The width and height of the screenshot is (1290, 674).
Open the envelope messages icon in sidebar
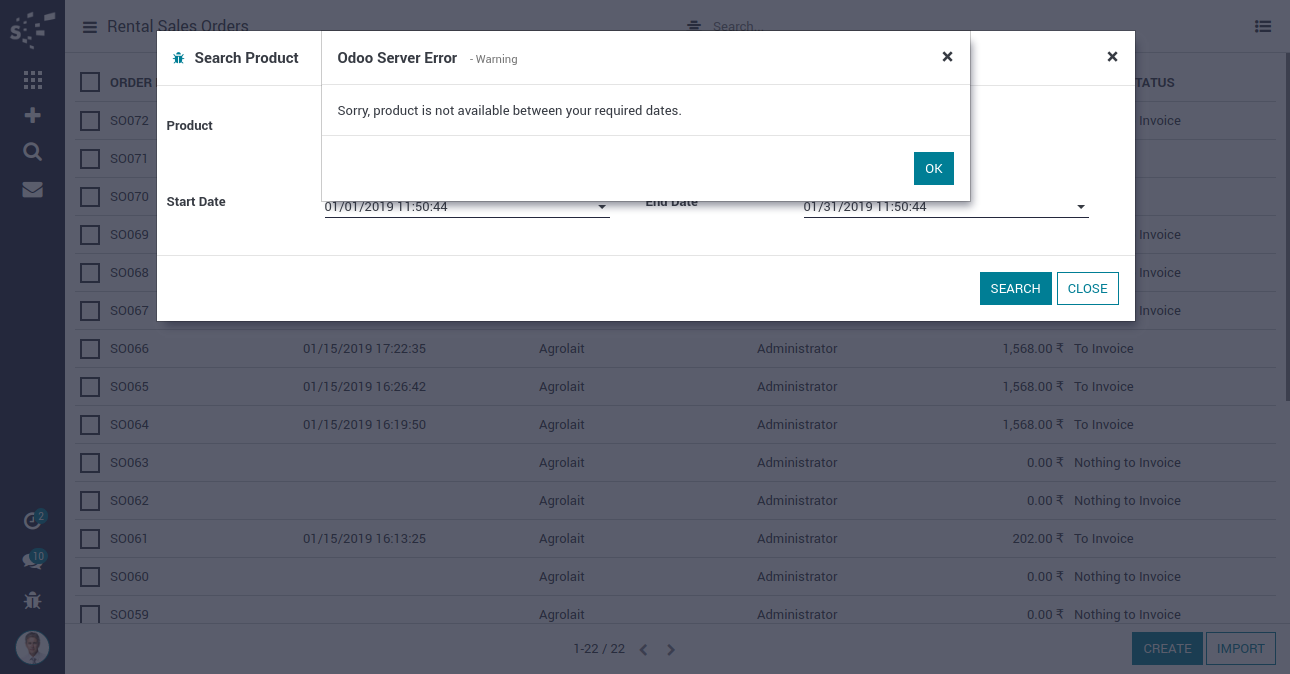(x=32, y=189)
